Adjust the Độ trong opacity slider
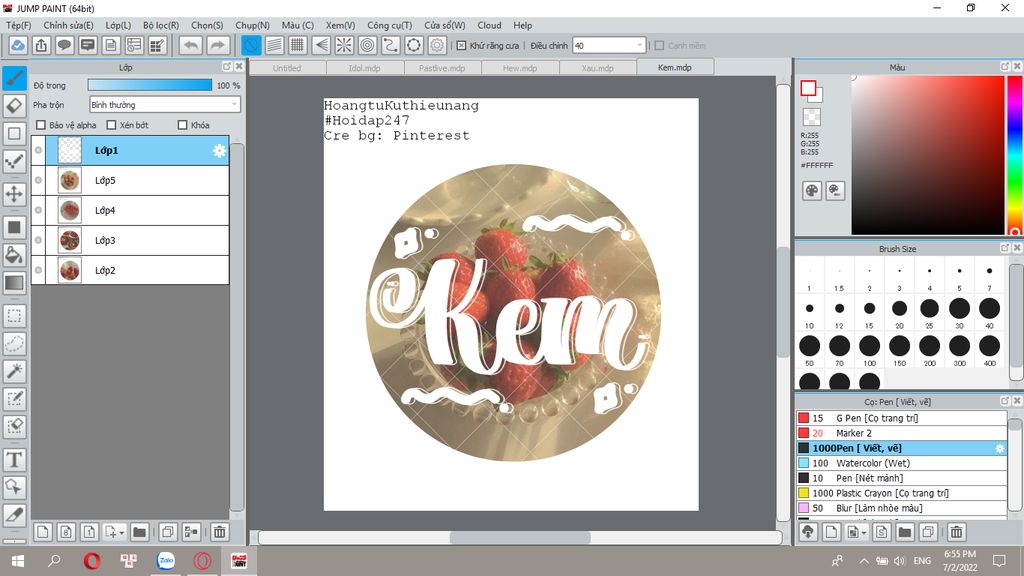The width and height of the screenshot is (1024, 576). [x=150, y=85]
